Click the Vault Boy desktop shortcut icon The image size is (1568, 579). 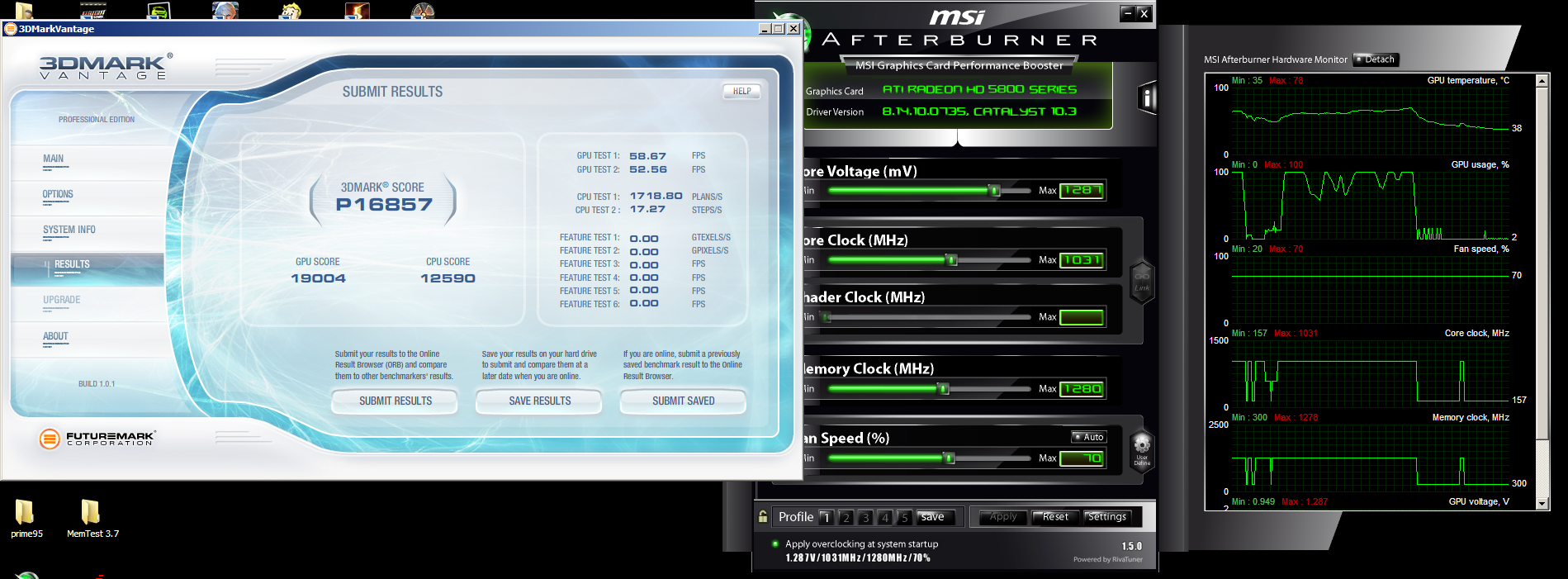click(x=291, y=10)
